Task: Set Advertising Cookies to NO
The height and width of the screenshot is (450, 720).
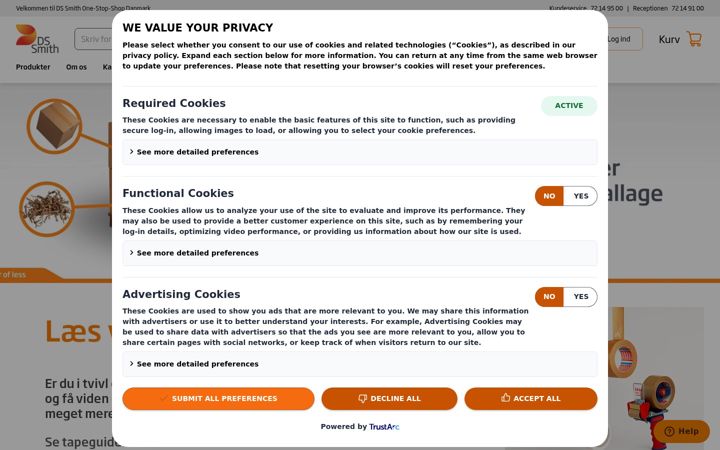Action: point(549,297)
